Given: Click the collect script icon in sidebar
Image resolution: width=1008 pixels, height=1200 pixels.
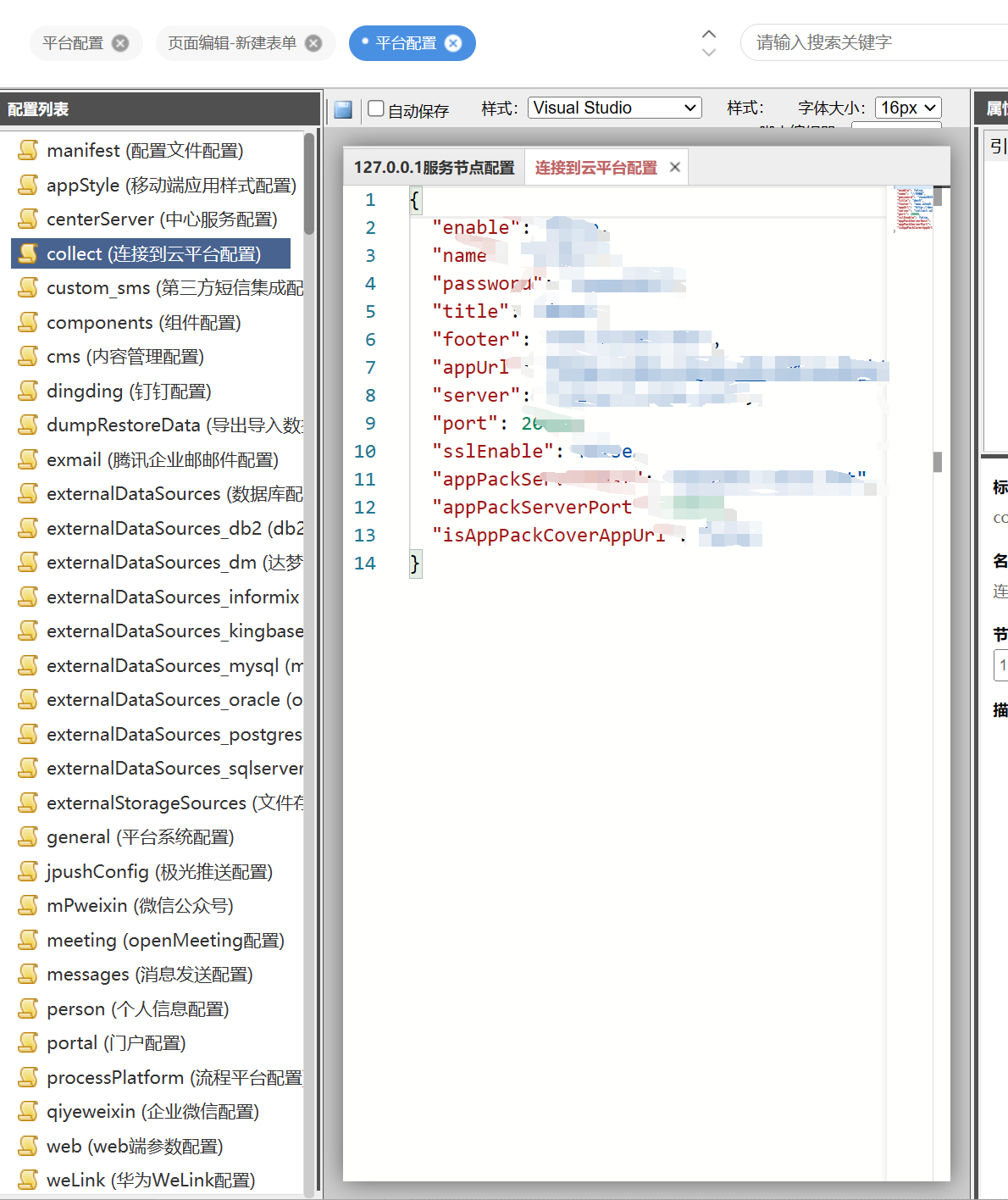Looking at the screenshot, I should (x=28, y=253).
